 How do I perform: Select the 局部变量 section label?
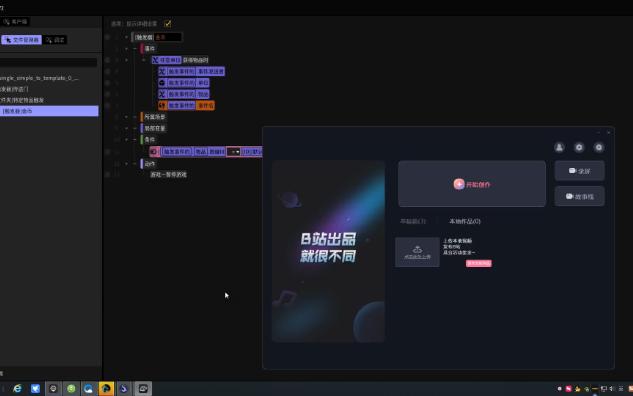(155, 128)
